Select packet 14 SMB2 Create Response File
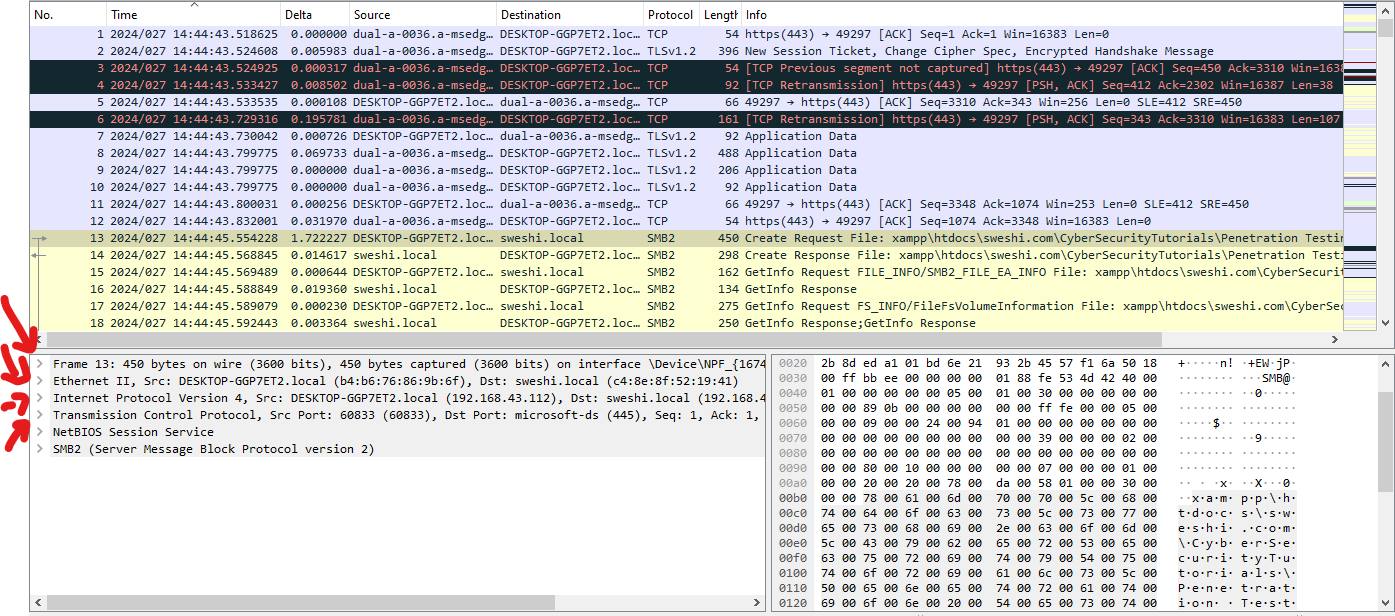Viewport: 1395px width, 616px height. [686, 255]
